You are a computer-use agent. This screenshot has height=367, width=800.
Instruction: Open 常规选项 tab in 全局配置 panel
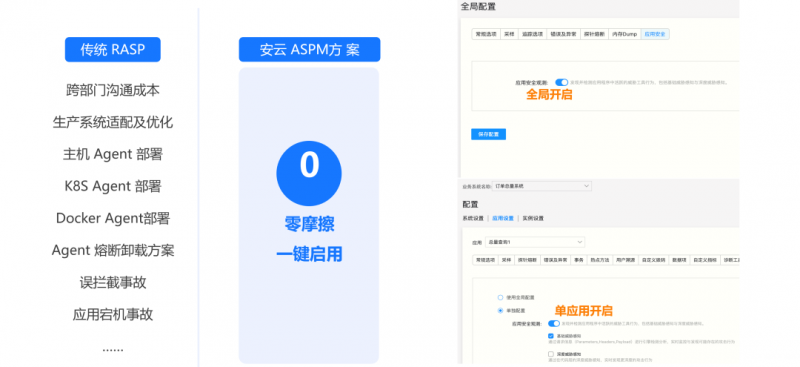[x=486, y=34]
